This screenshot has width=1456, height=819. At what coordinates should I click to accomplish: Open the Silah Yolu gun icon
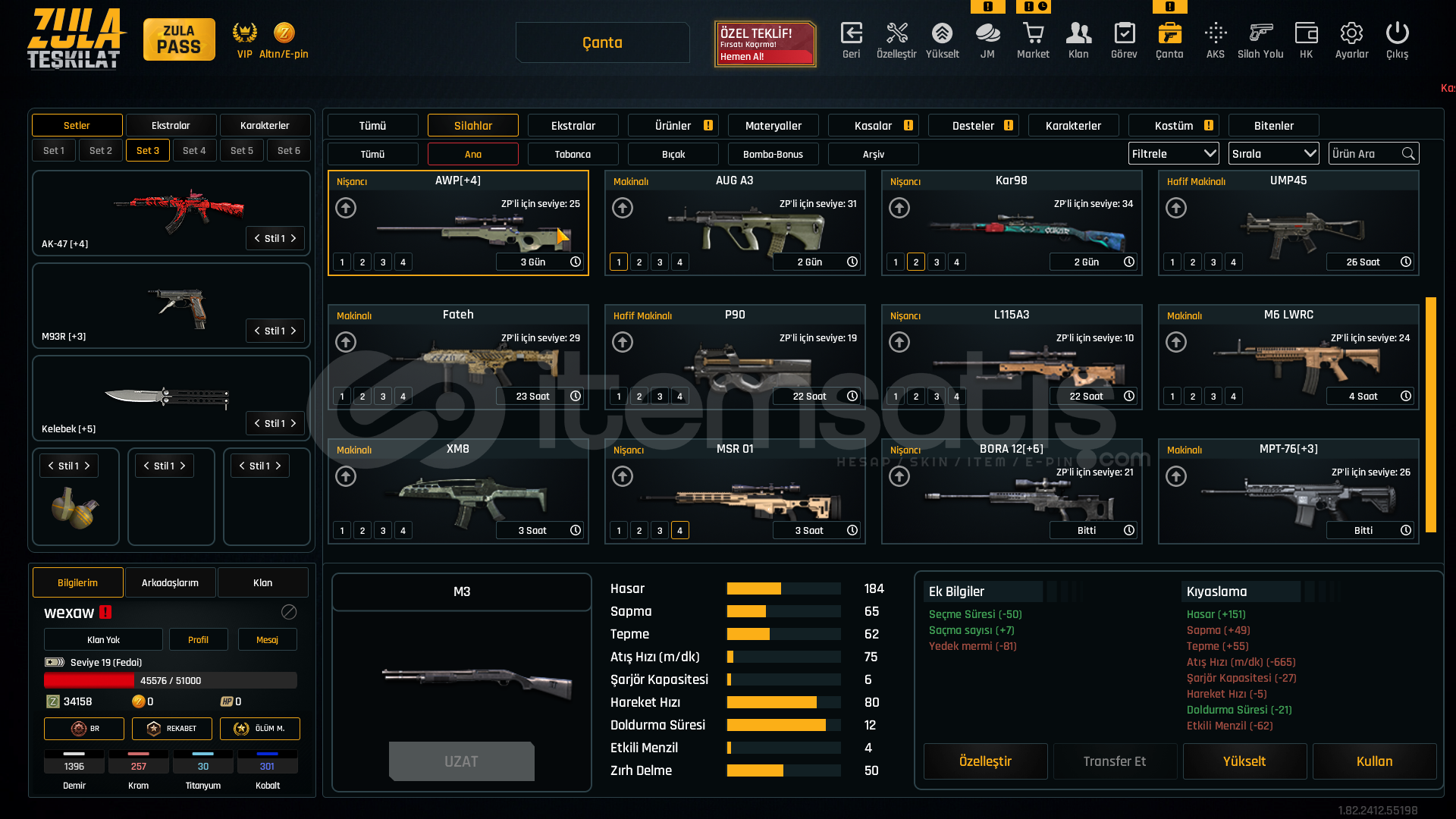1260,33
